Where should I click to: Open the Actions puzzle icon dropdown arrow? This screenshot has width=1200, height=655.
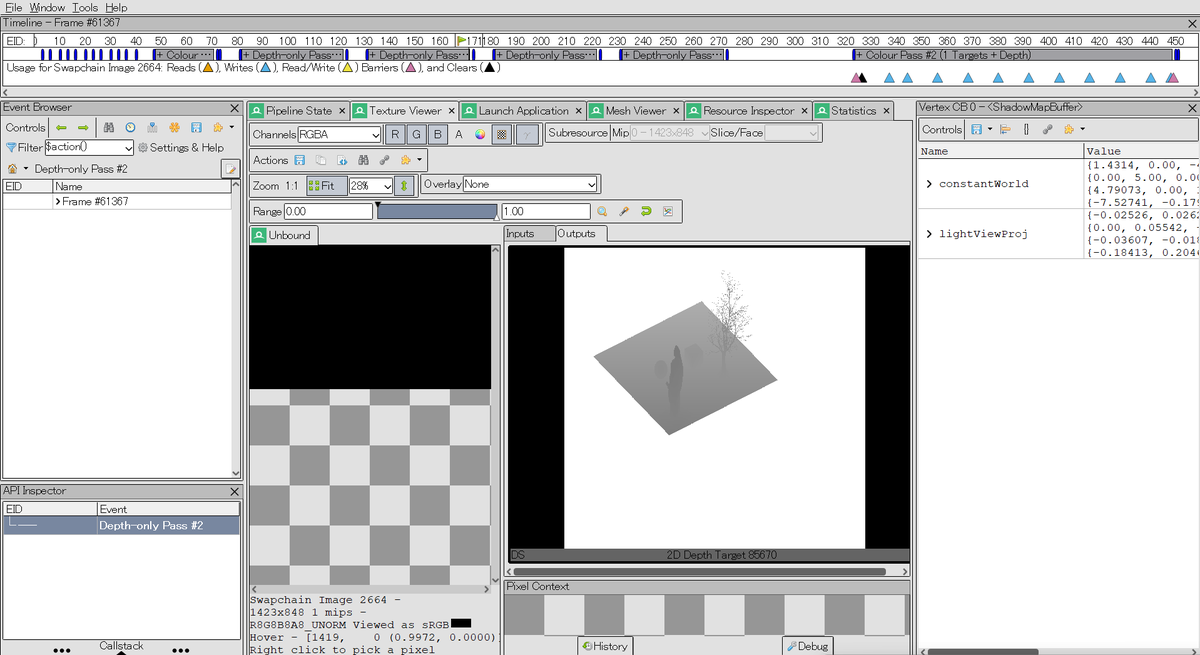(419, 160)
